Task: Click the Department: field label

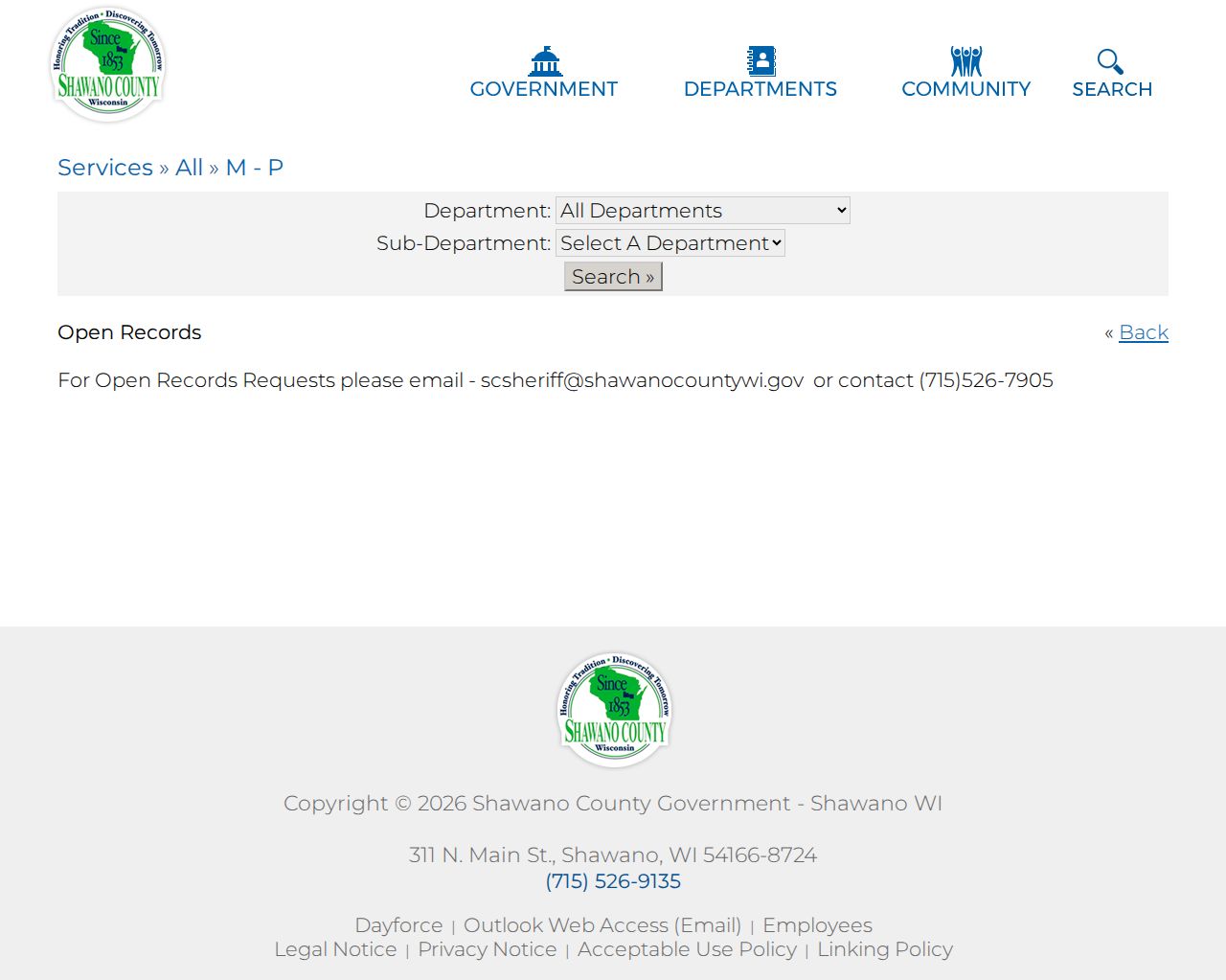Action: 488,211
